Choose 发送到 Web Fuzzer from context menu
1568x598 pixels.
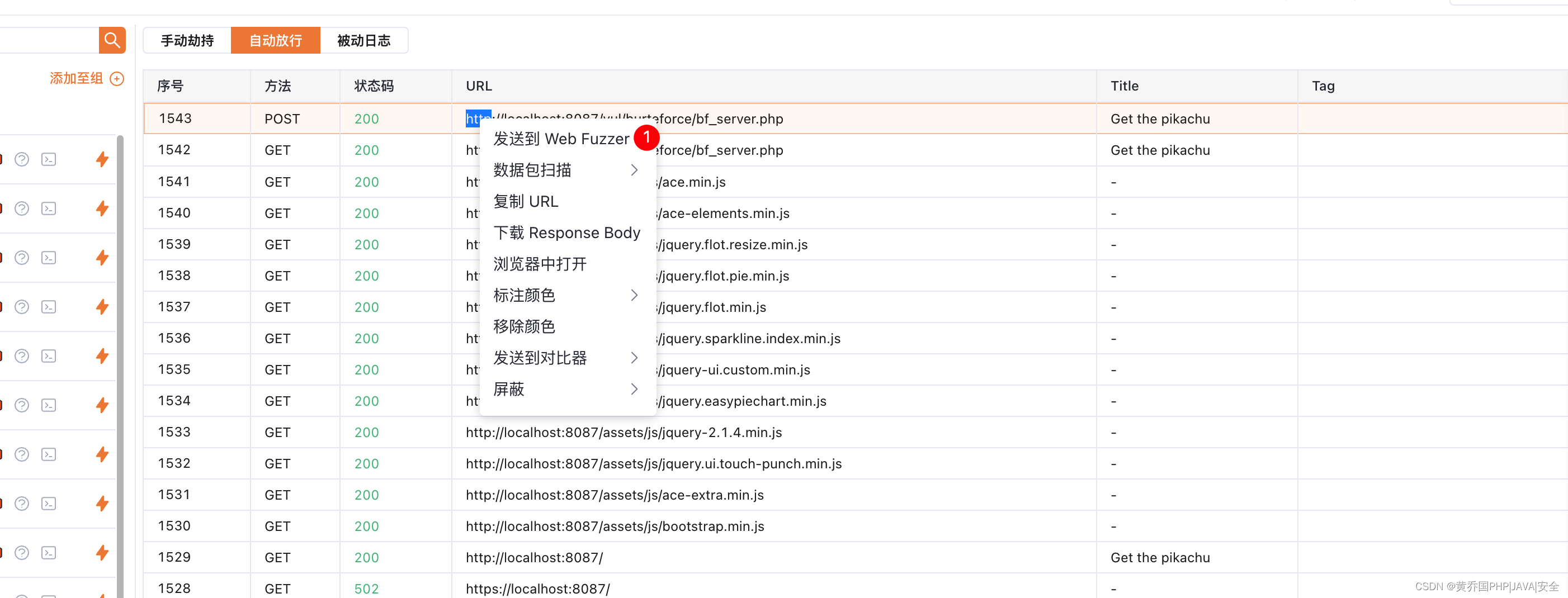561,139
